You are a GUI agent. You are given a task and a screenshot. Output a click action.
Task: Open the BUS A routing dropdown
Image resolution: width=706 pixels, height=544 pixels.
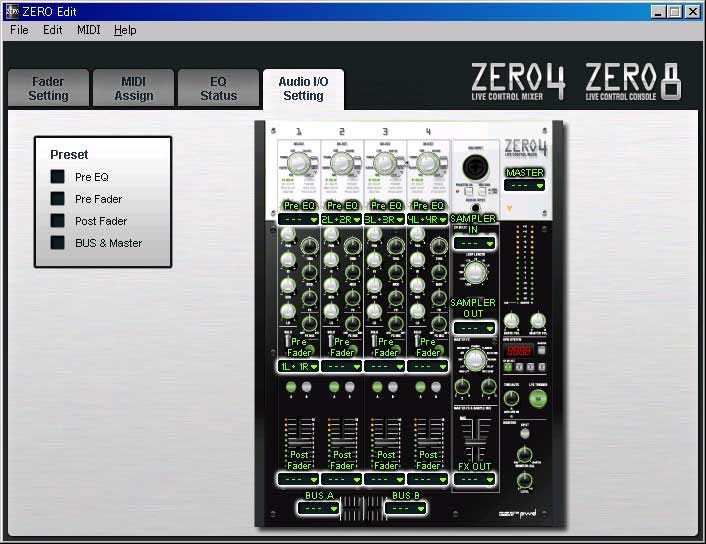pyautogui.click(x=320, y=508)
